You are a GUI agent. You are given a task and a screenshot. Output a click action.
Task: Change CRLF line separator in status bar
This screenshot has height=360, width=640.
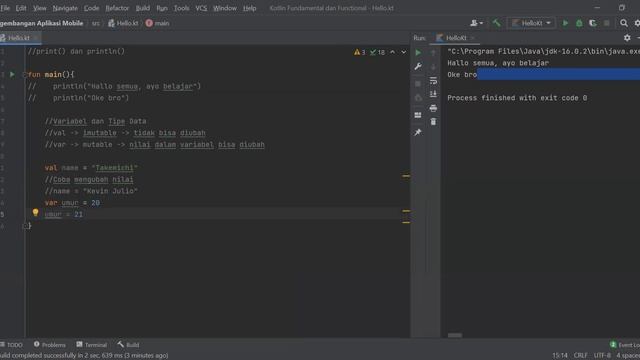[581, 356]
